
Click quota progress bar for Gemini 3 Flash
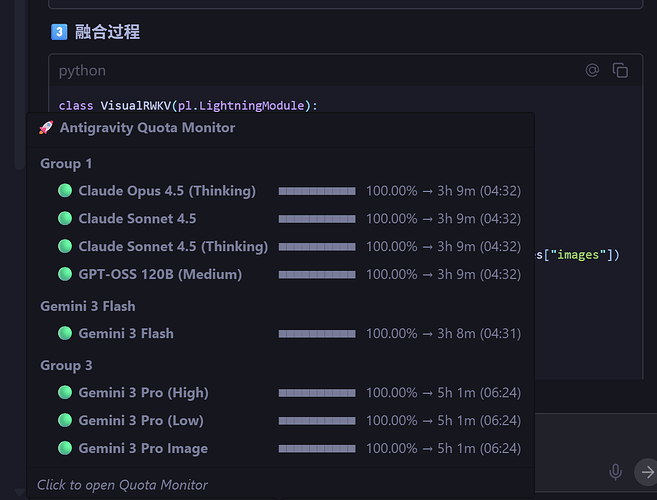coord(317,334)
